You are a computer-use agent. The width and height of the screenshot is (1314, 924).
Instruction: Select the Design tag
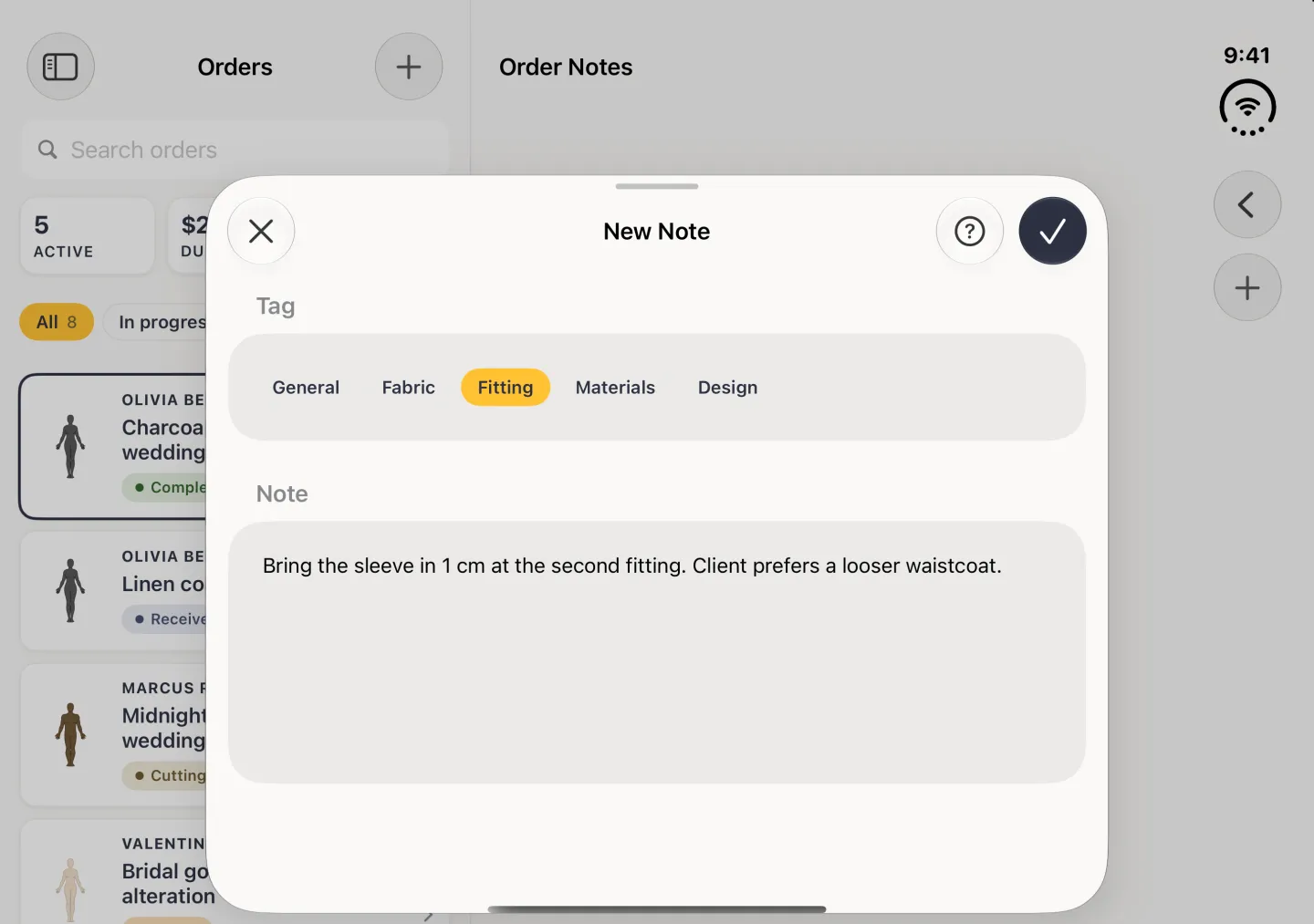pyautogui.click(x=727, y=387)
